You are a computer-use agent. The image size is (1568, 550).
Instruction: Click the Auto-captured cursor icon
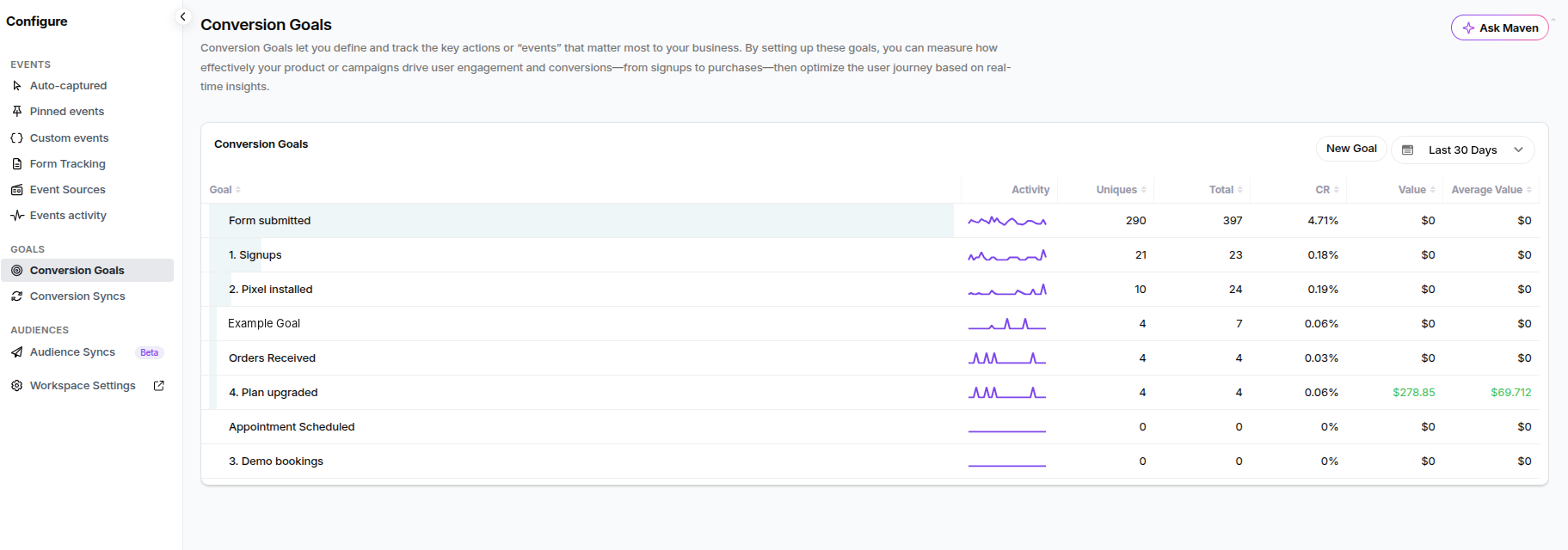(x=16, y=86)
